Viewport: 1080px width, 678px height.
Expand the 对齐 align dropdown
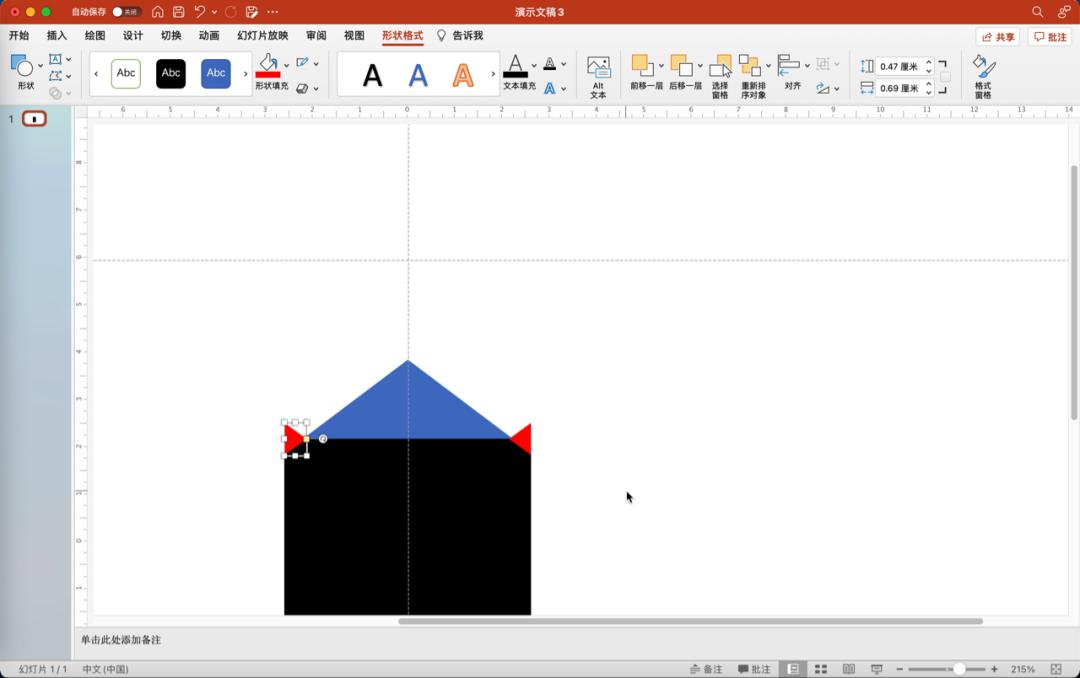pyautogui.click(x=807, y=66)
